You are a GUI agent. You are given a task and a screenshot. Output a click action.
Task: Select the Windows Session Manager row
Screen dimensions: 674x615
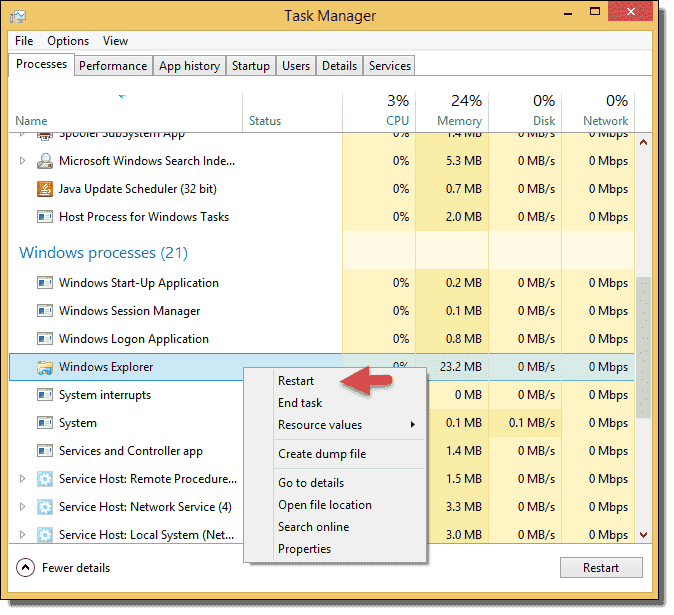pyautogui.click(x=322, y=311)
